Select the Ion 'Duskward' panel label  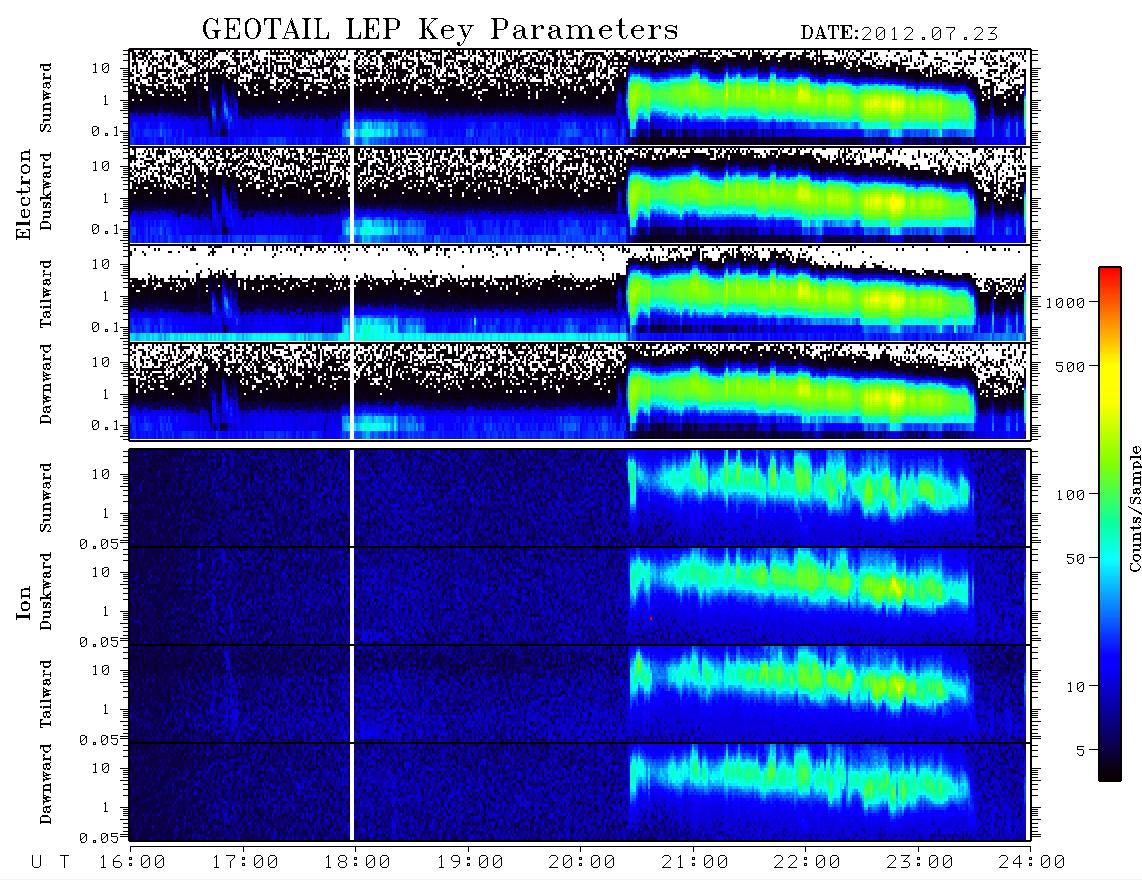(46, 591)
